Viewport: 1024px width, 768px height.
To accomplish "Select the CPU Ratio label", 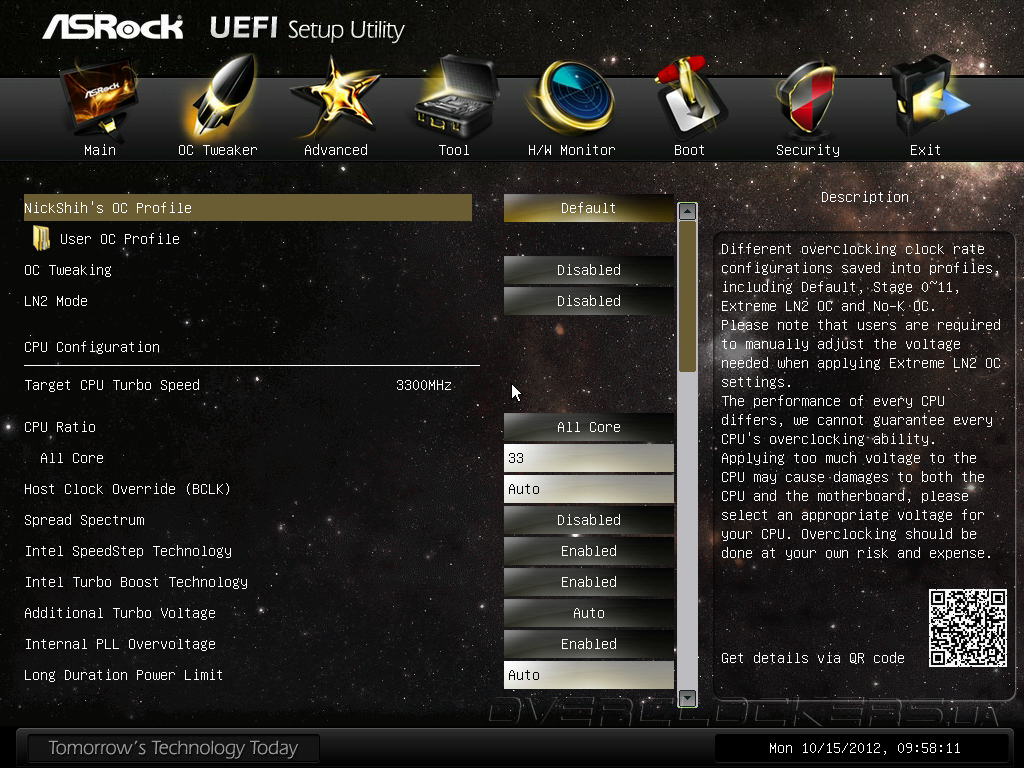I will pyautogui.click(x=60, y=427).
